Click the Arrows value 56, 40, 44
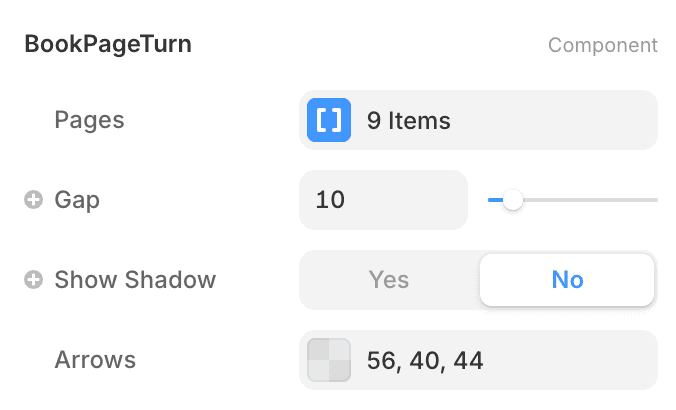Viewport: 676px width, 410px height. (x=425, y=360)
